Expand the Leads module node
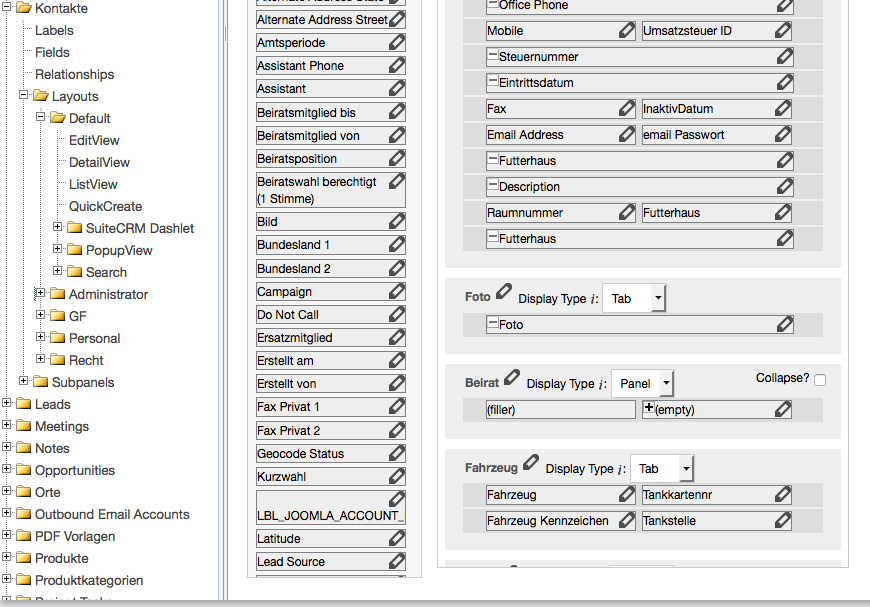 click(x=7, y=403)
